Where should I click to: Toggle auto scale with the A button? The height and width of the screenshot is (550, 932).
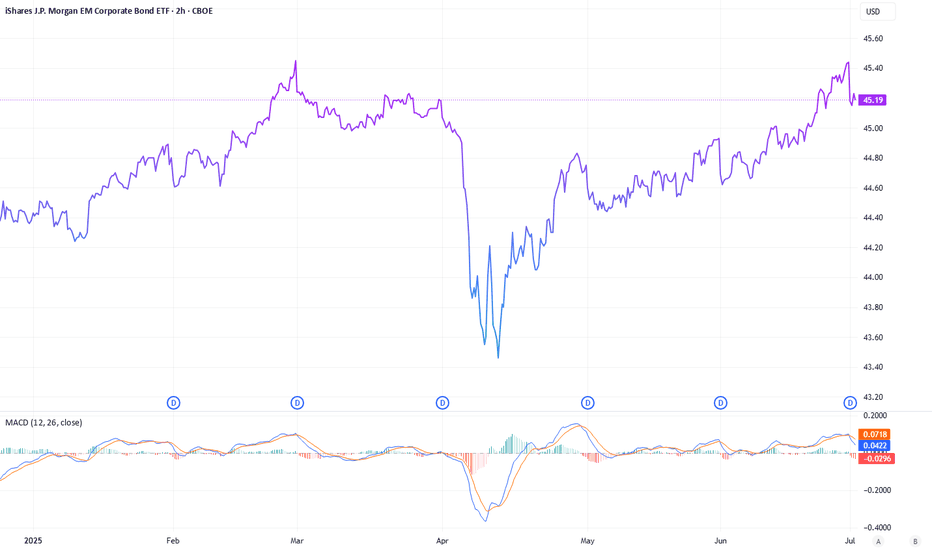878,541
